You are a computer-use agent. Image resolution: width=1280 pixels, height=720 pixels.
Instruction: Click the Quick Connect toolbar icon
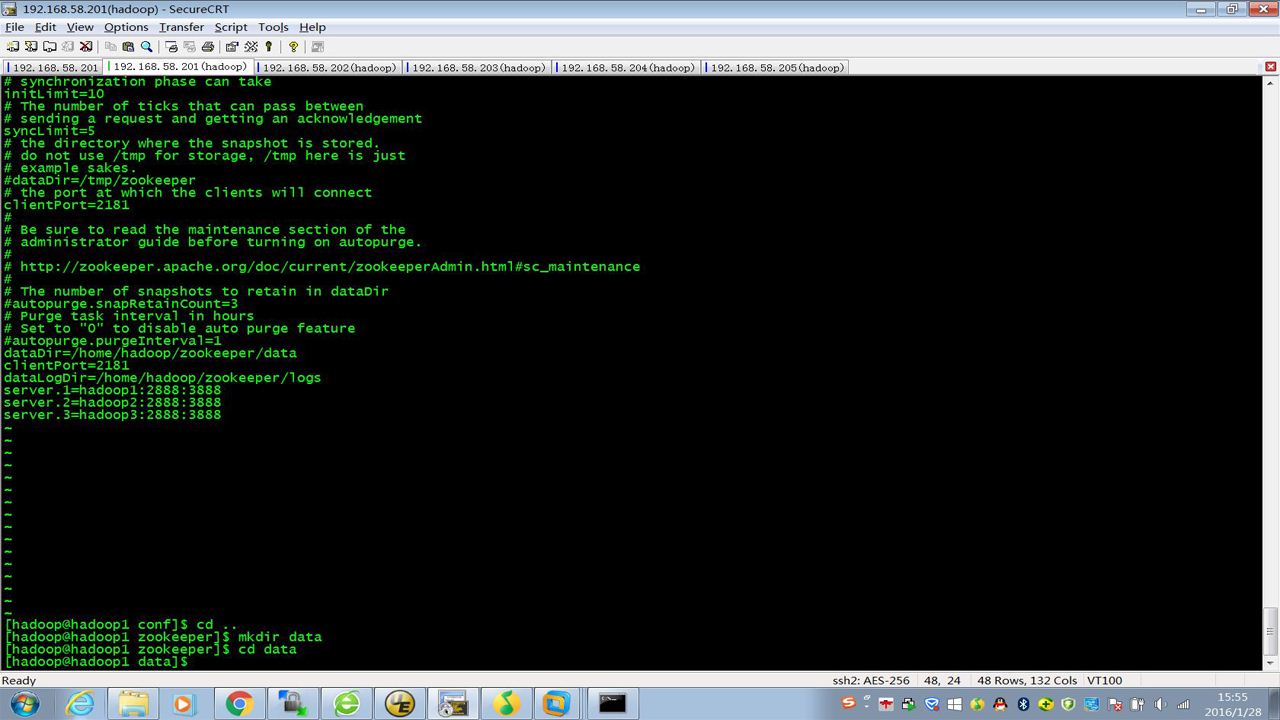click(31, 46)
